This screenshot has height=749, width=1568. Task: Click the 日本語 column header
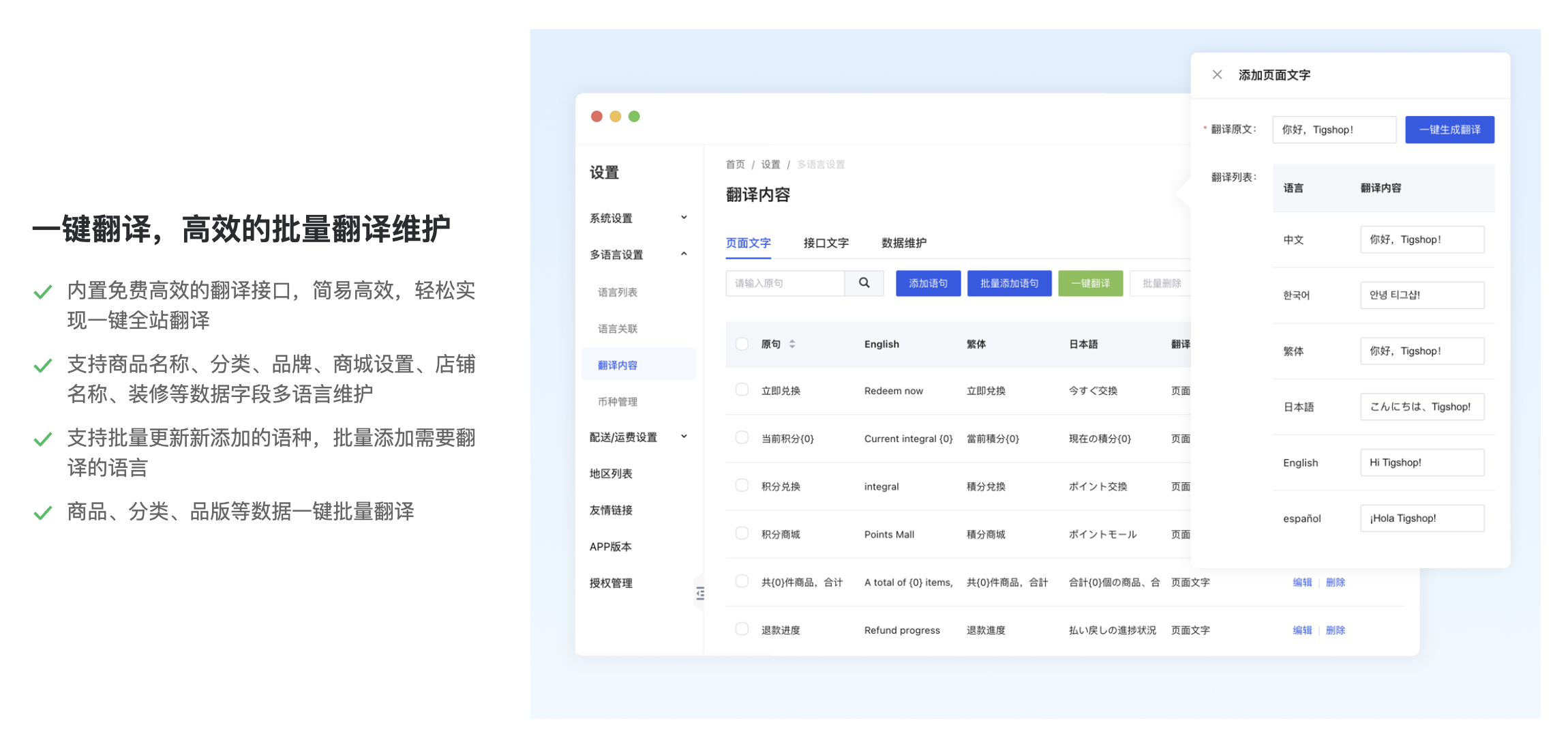coord(1083,344)
